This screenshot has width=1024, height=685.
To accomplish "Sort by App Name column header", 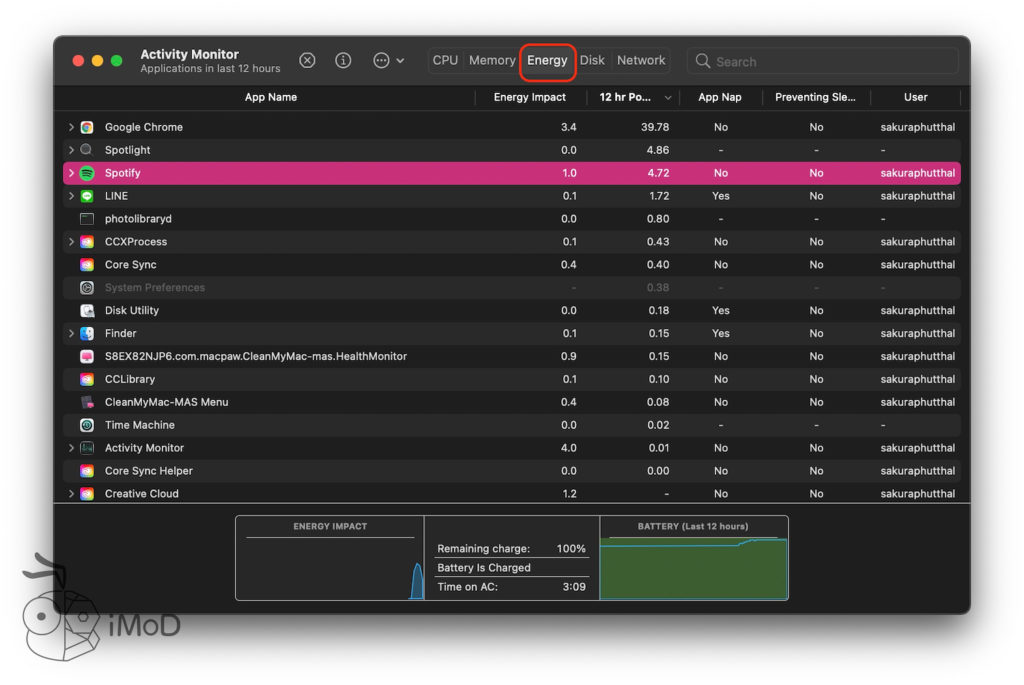I will (270, 97).
